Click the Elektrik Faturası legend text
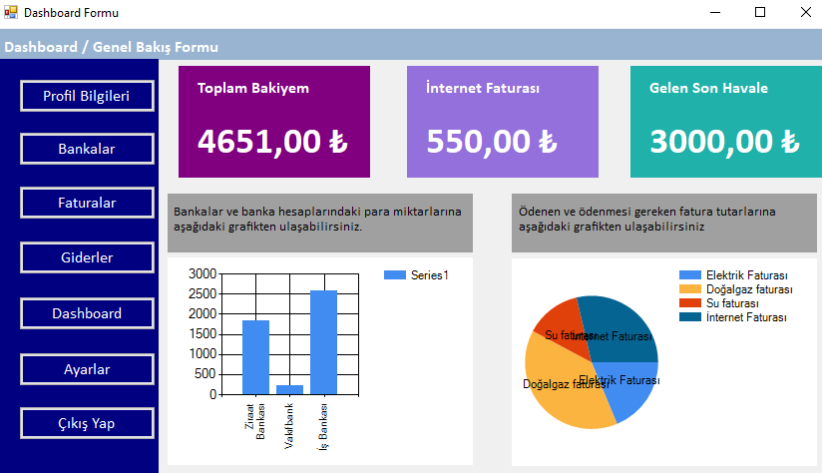The height and width of the screenshot is (473, 822). point(747,275)
